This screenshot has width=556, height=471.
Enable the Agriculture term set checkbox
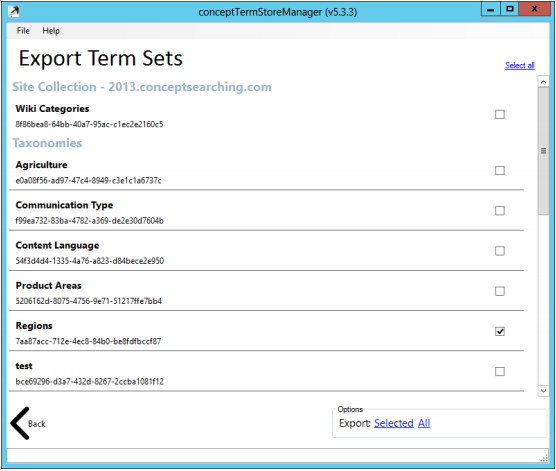500,171
